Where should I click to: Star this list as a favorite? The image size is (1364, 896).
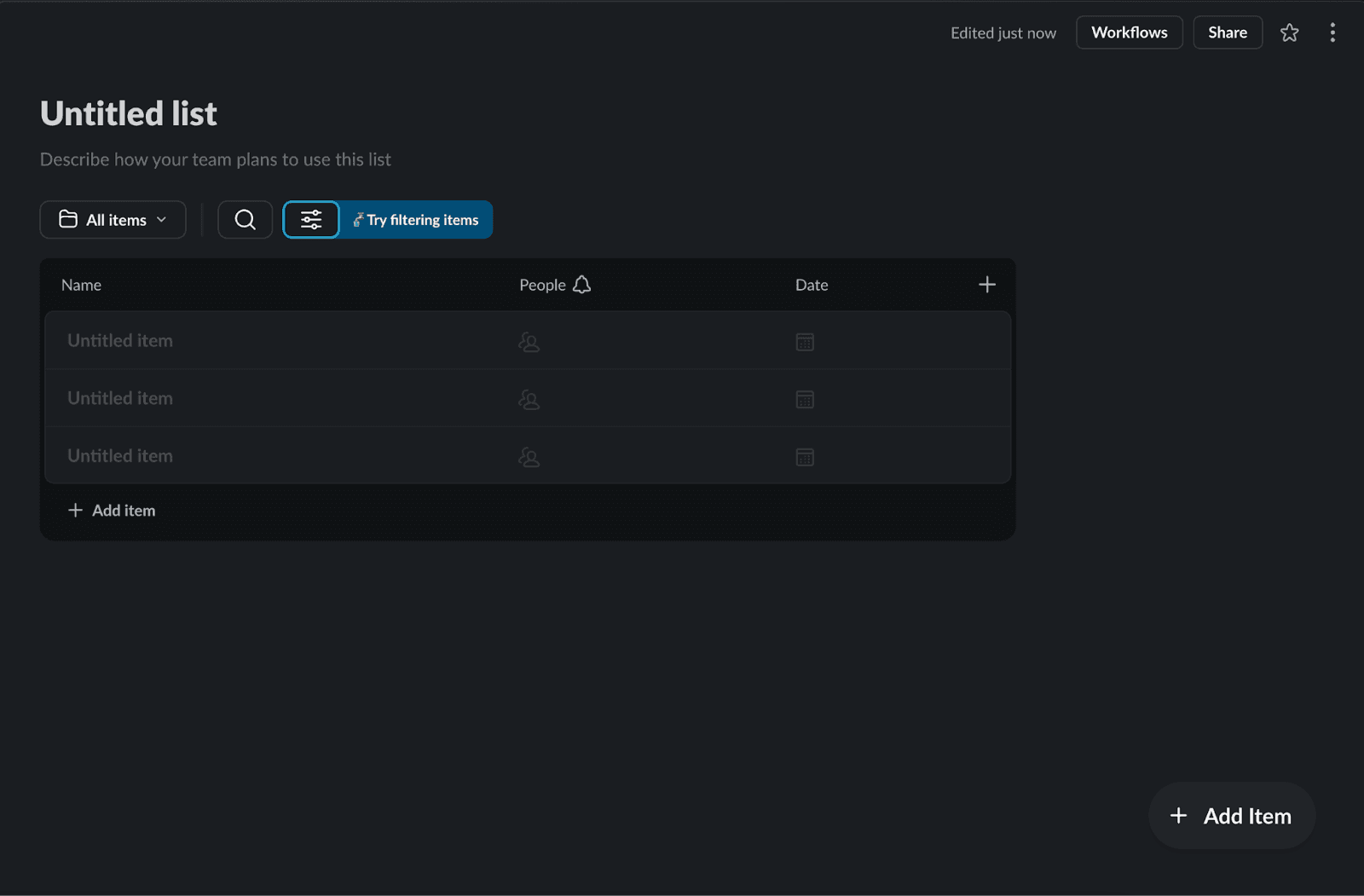(1289, 32)
